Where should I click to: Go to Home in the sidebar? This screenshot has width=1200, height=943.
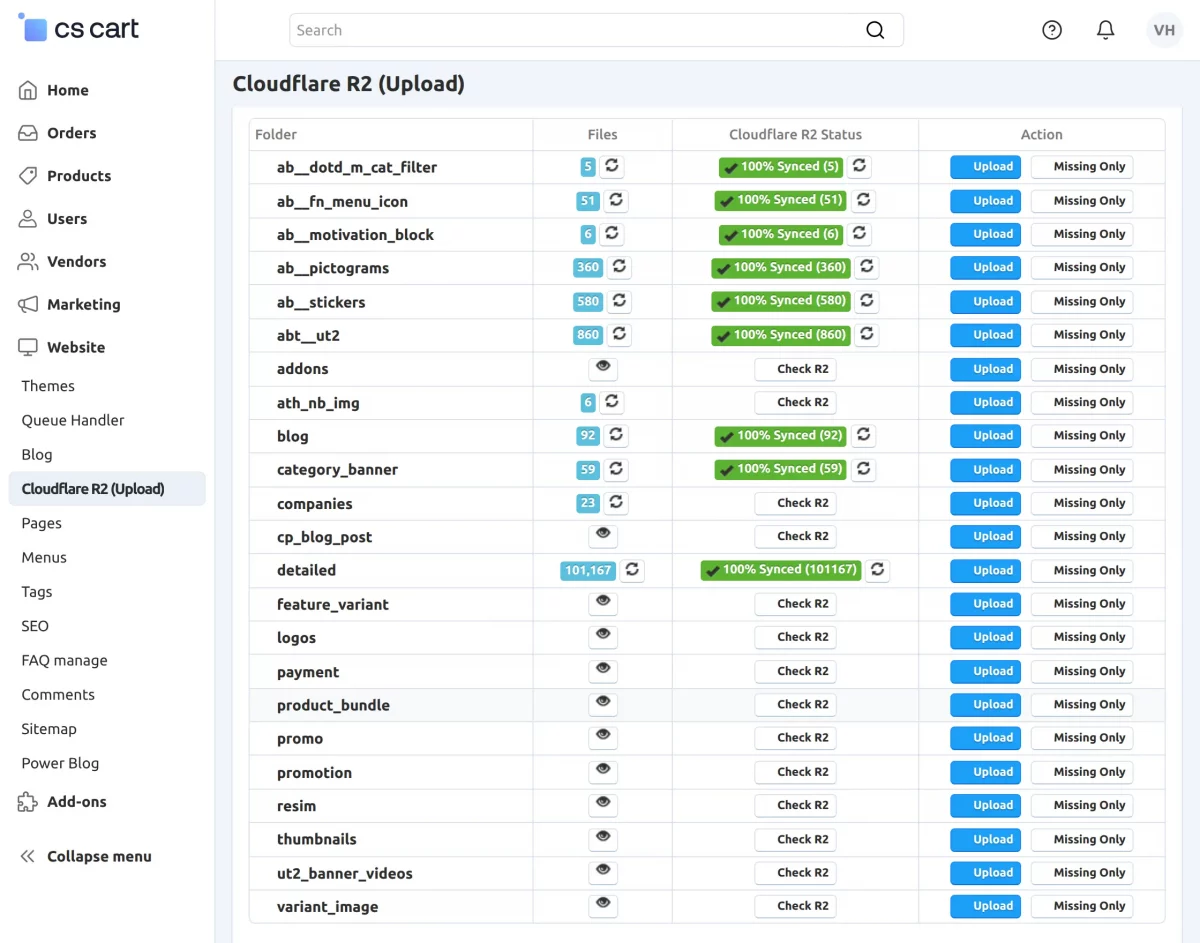54,90
